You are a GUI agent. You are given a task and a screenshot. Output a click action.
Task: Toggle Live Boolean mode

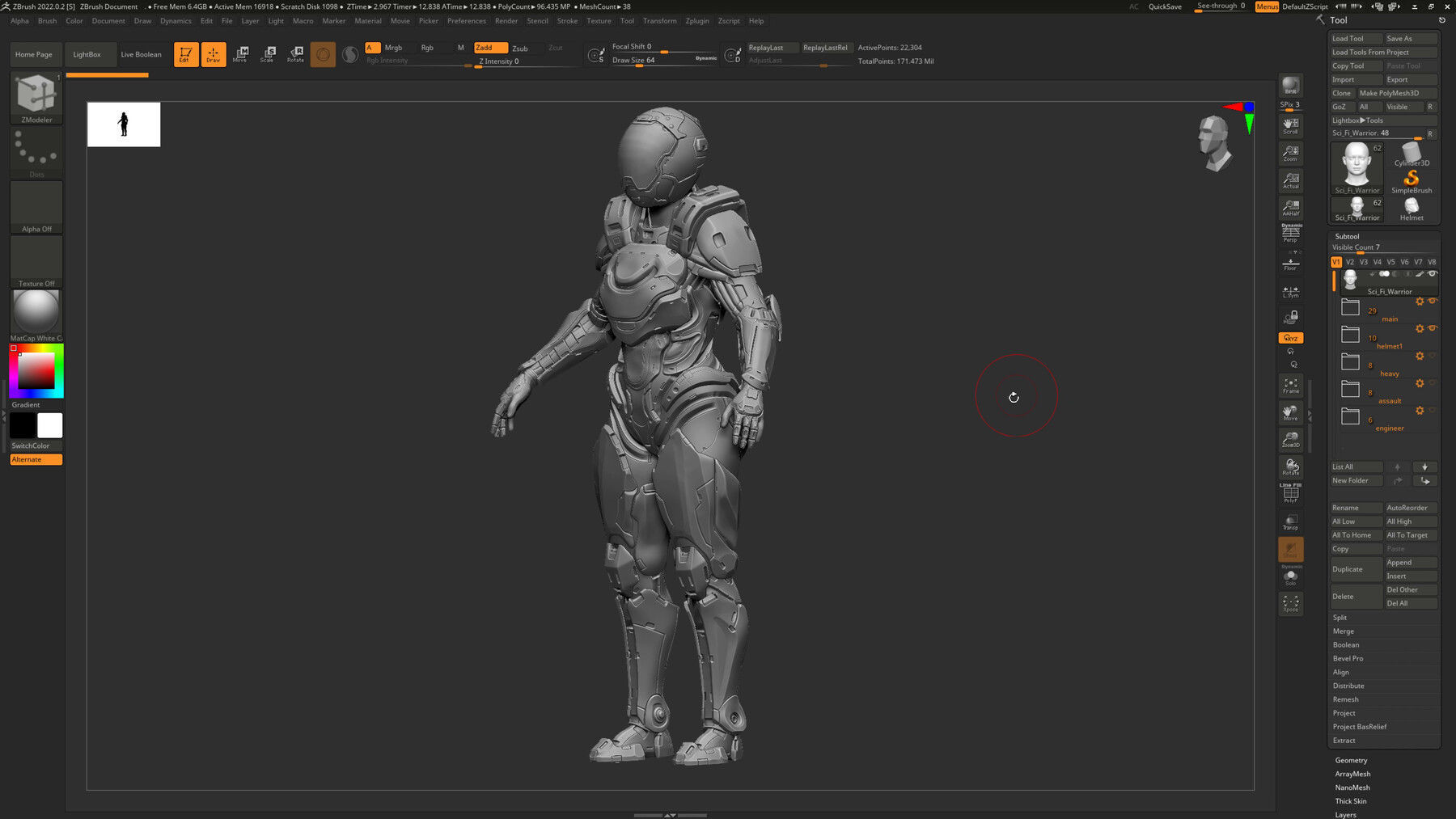click(x=141, y=54)
